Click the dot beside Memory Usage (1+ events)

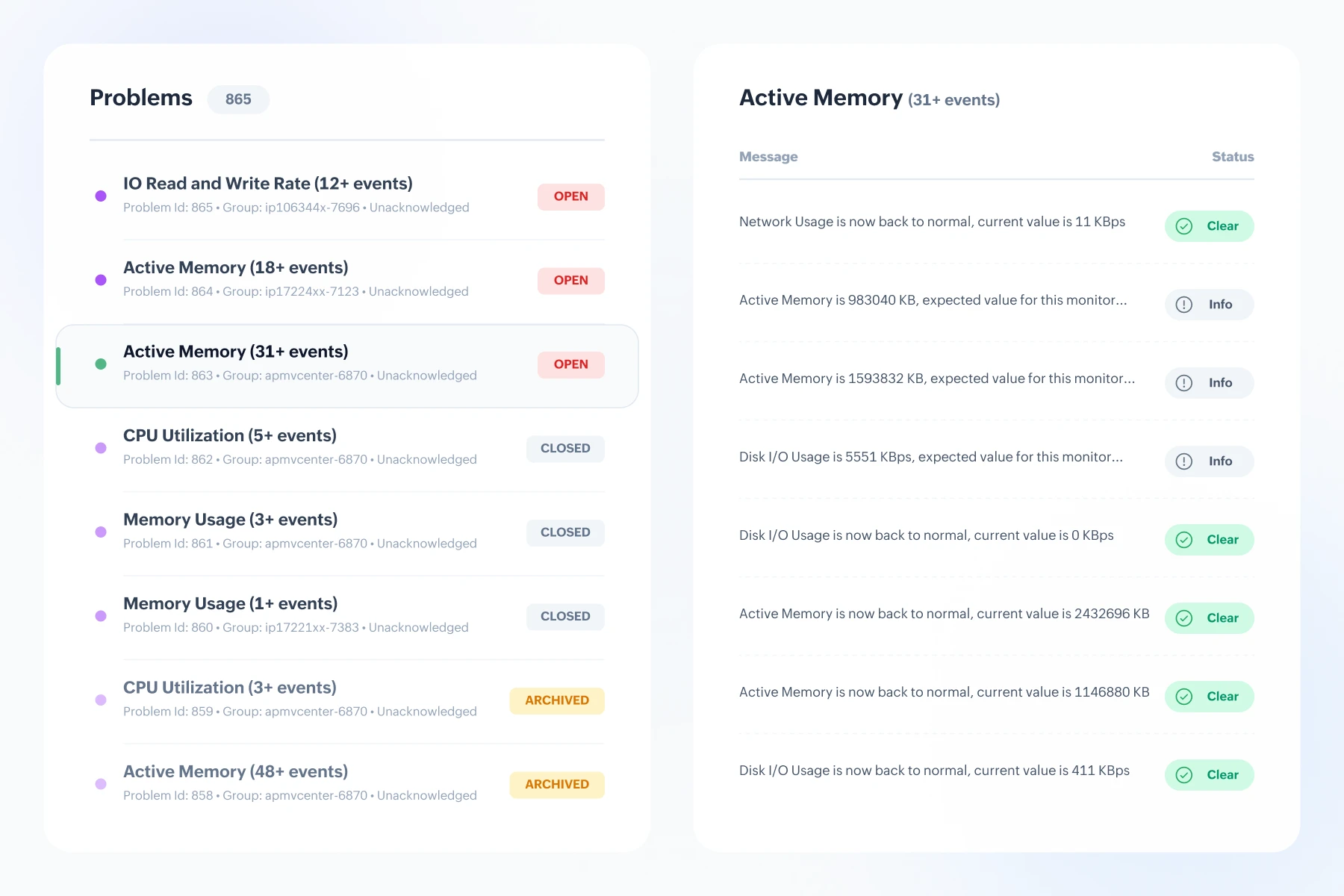[x=101, y=616]
